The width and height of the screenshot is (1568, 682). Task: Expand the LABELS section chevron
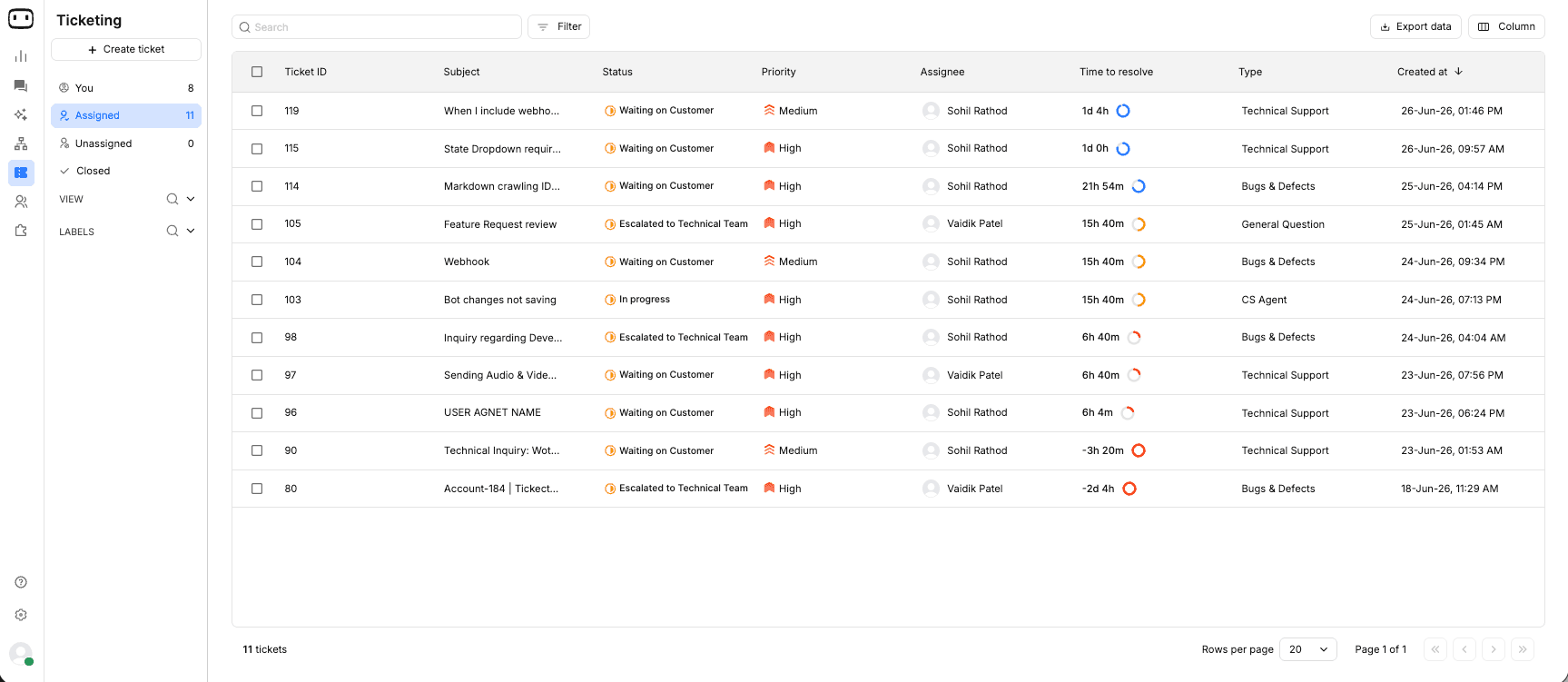tap(191, 231)
